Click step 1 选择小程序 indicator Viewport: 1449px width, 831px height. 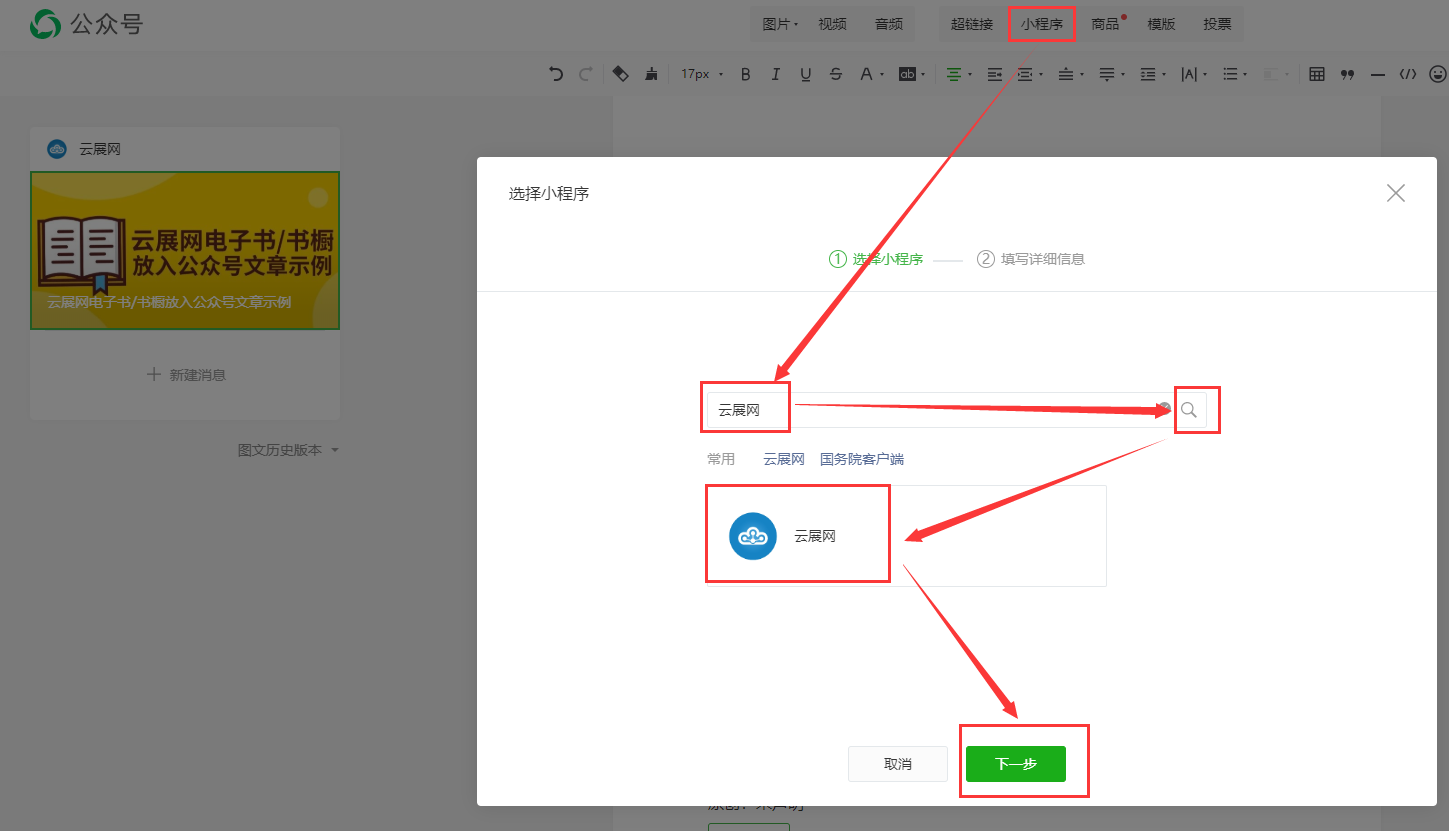point(876,259)
